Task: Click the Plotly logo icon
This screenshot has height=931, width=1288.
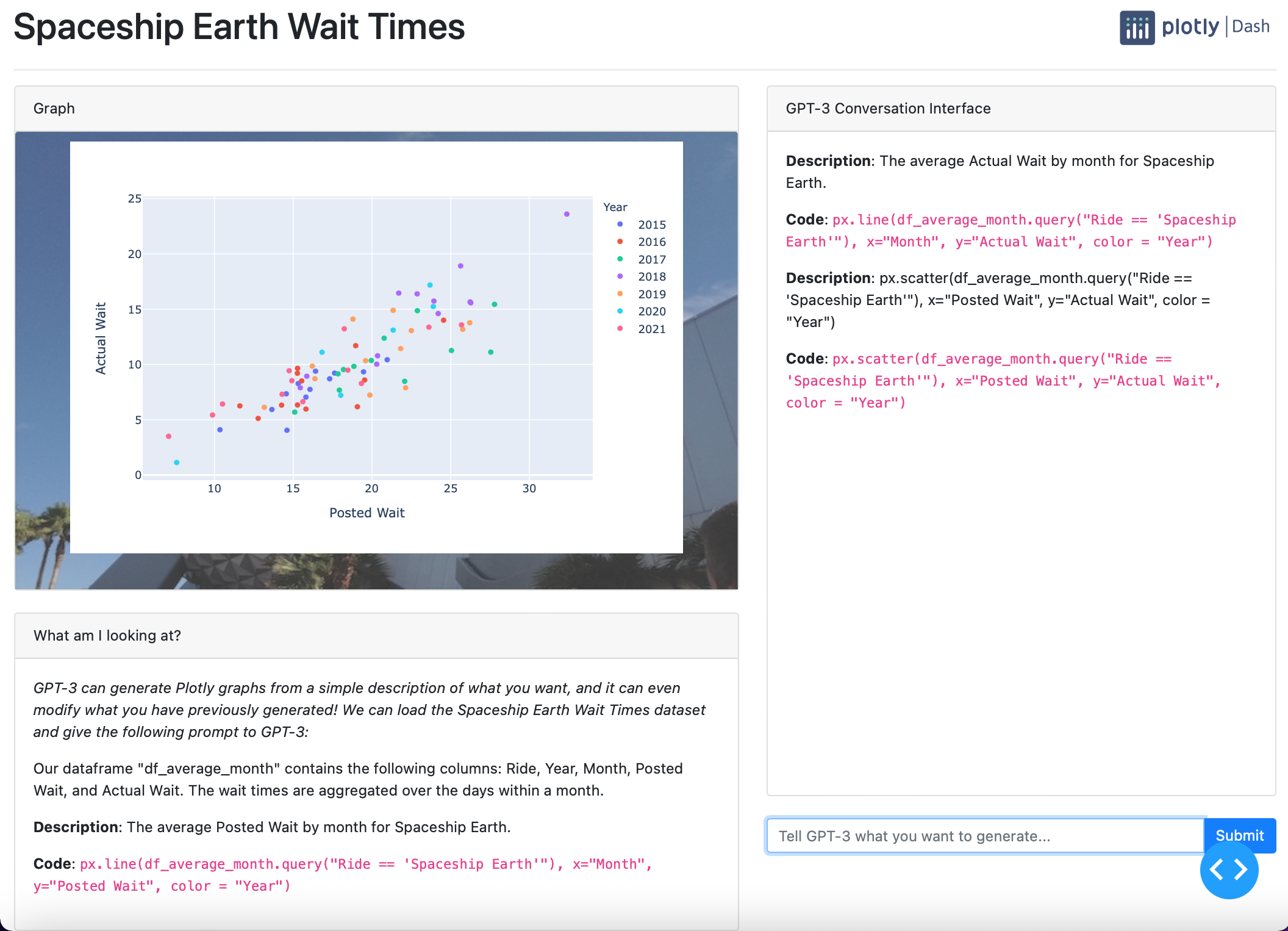Action: pos(1137,27)
